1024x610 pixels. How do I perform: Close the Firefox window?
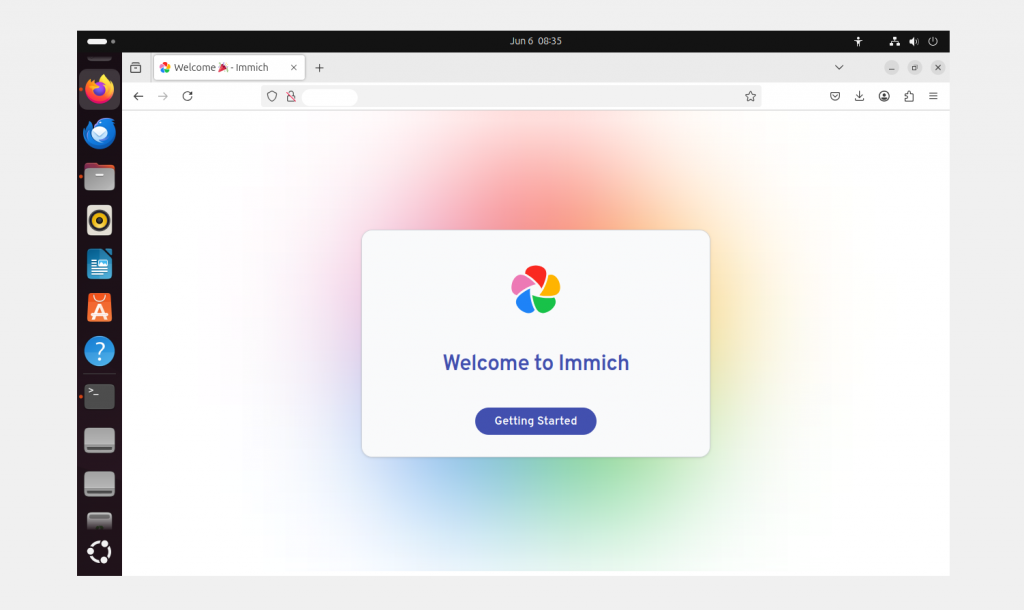(938, 68)
